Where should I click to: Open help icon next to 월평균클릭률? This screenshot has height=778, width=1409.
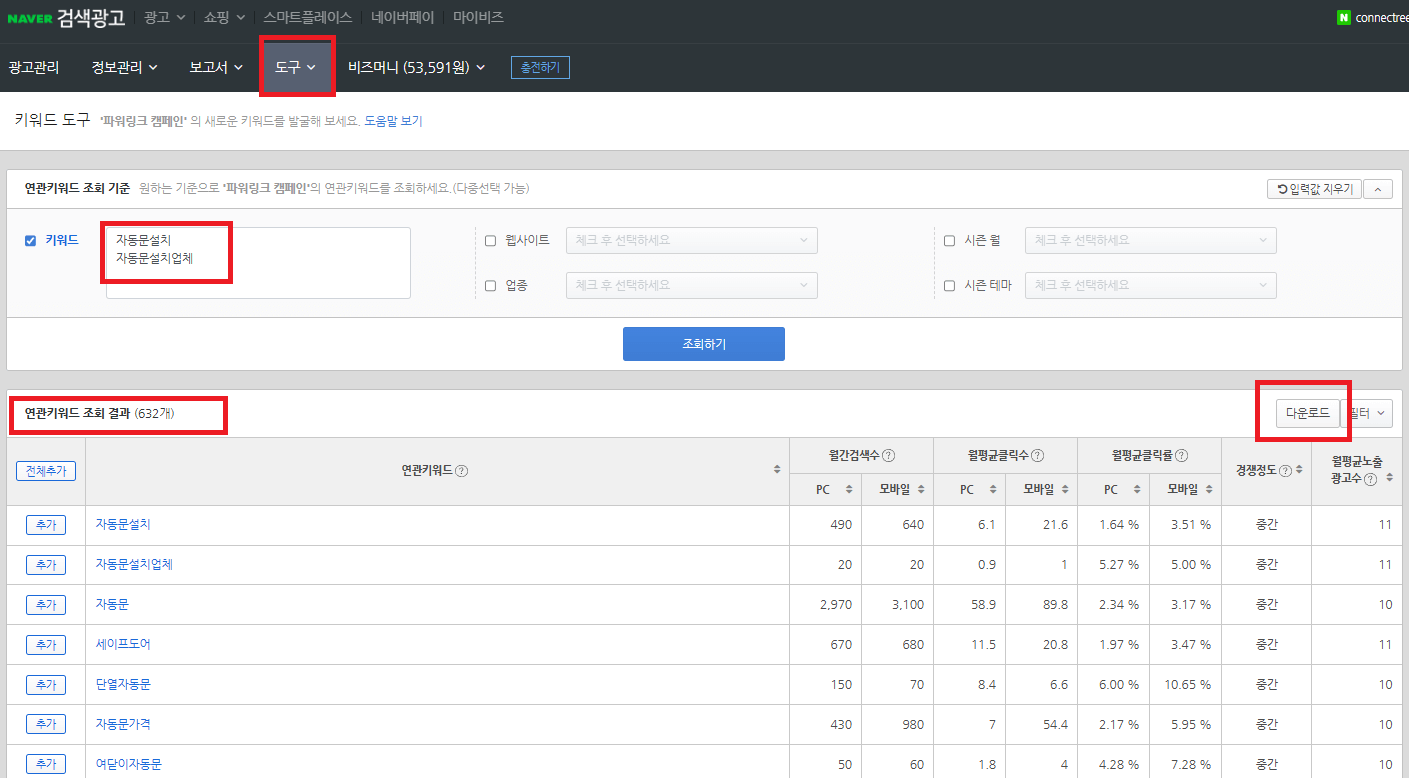(1181, 455)
